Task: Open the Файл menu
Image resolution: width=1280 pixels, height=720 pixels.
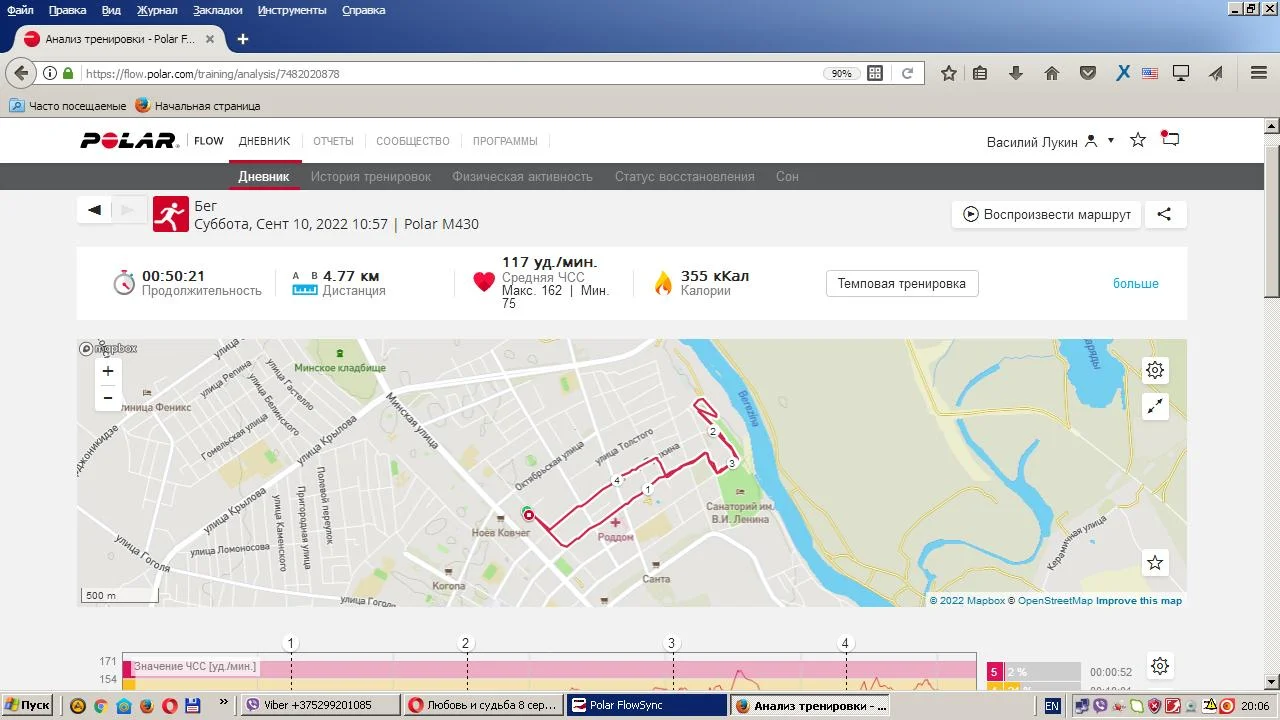Action: coord(20,10)
